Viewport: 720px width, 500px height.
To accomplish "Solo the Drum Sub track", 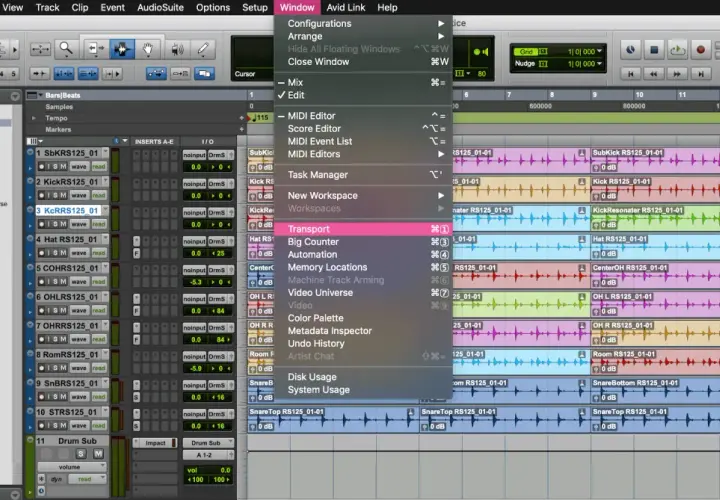I will point(81,454).
